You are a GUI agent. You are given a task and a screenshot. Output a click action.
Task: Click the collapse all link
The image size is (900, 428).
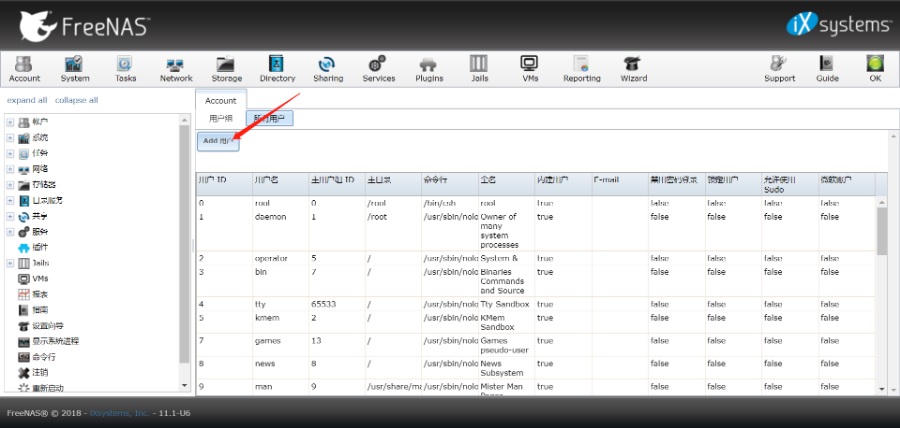76,100
